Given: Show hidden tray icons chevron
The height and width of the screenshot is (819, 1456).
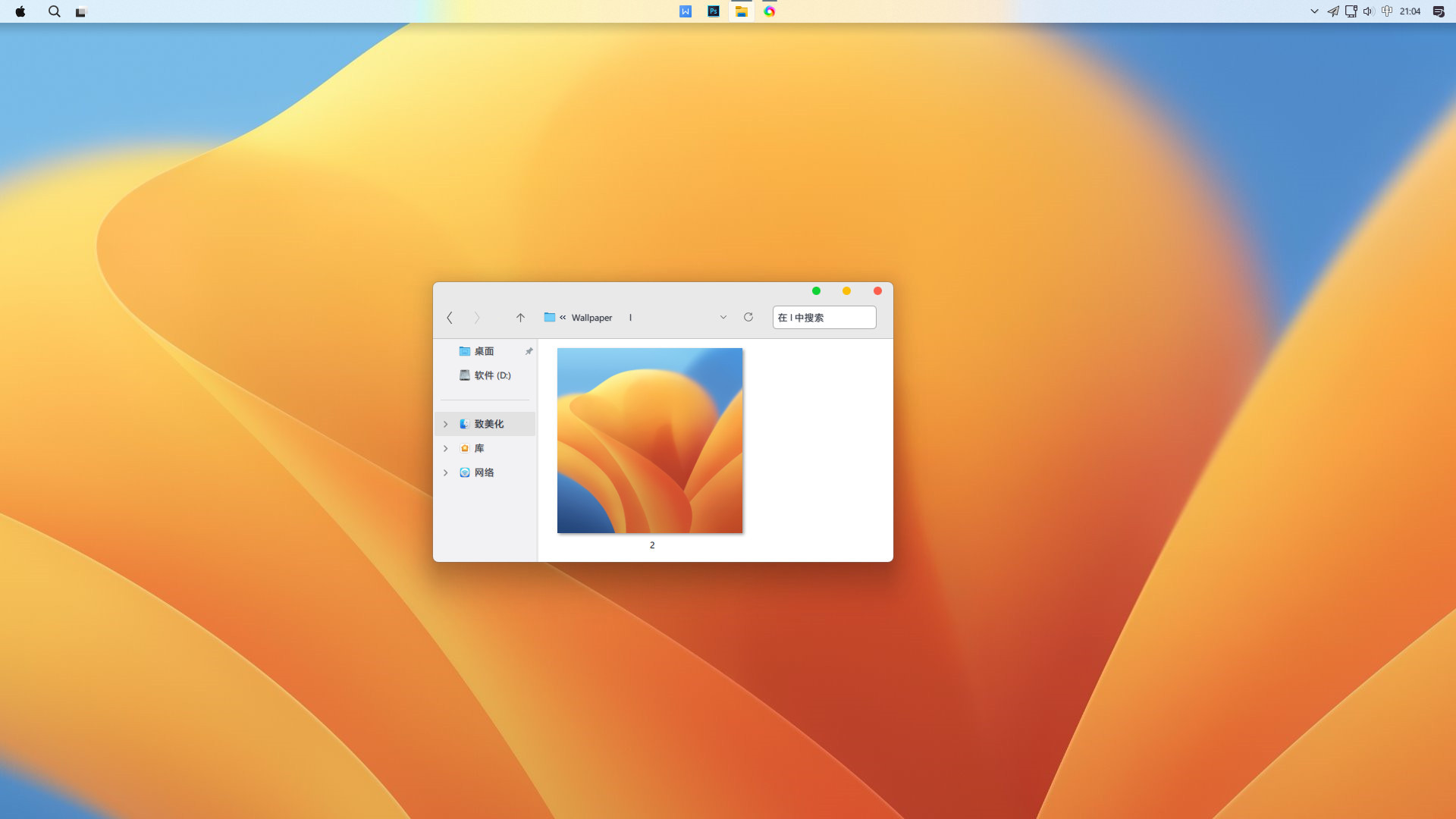Looking at the screenshot, I should 1314,11.
